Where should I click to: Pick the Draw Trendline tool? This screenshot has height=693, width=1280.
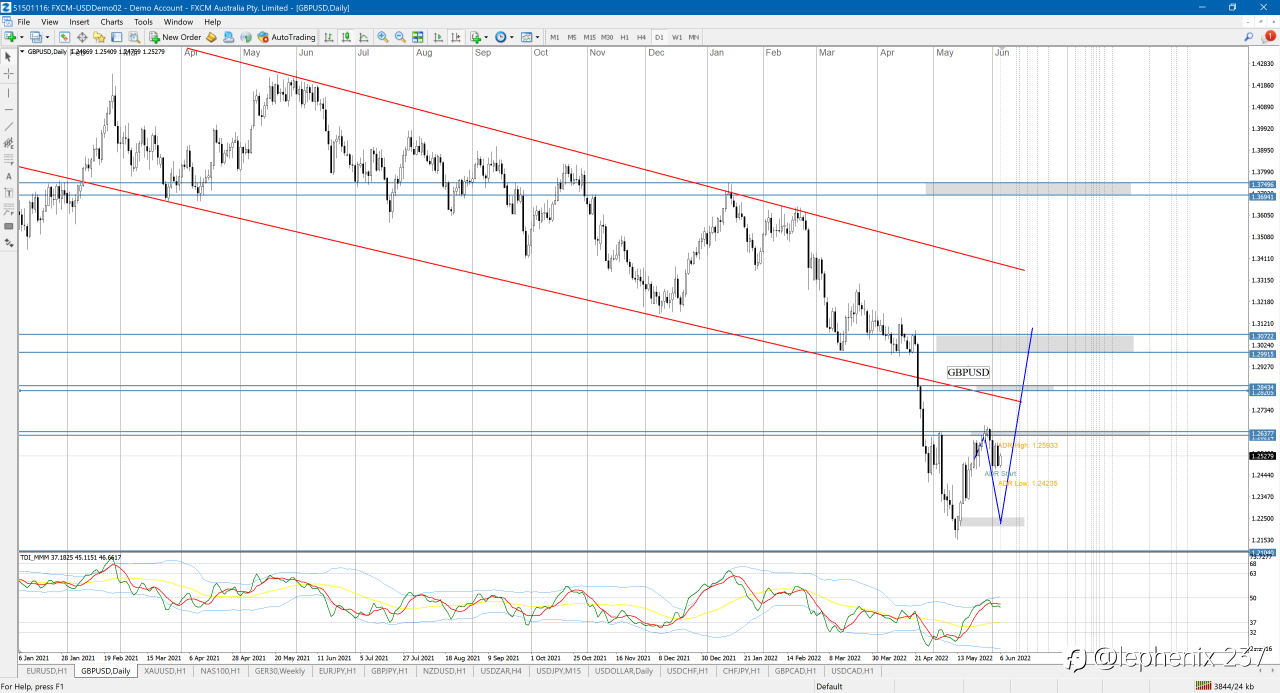pos(9,126)
